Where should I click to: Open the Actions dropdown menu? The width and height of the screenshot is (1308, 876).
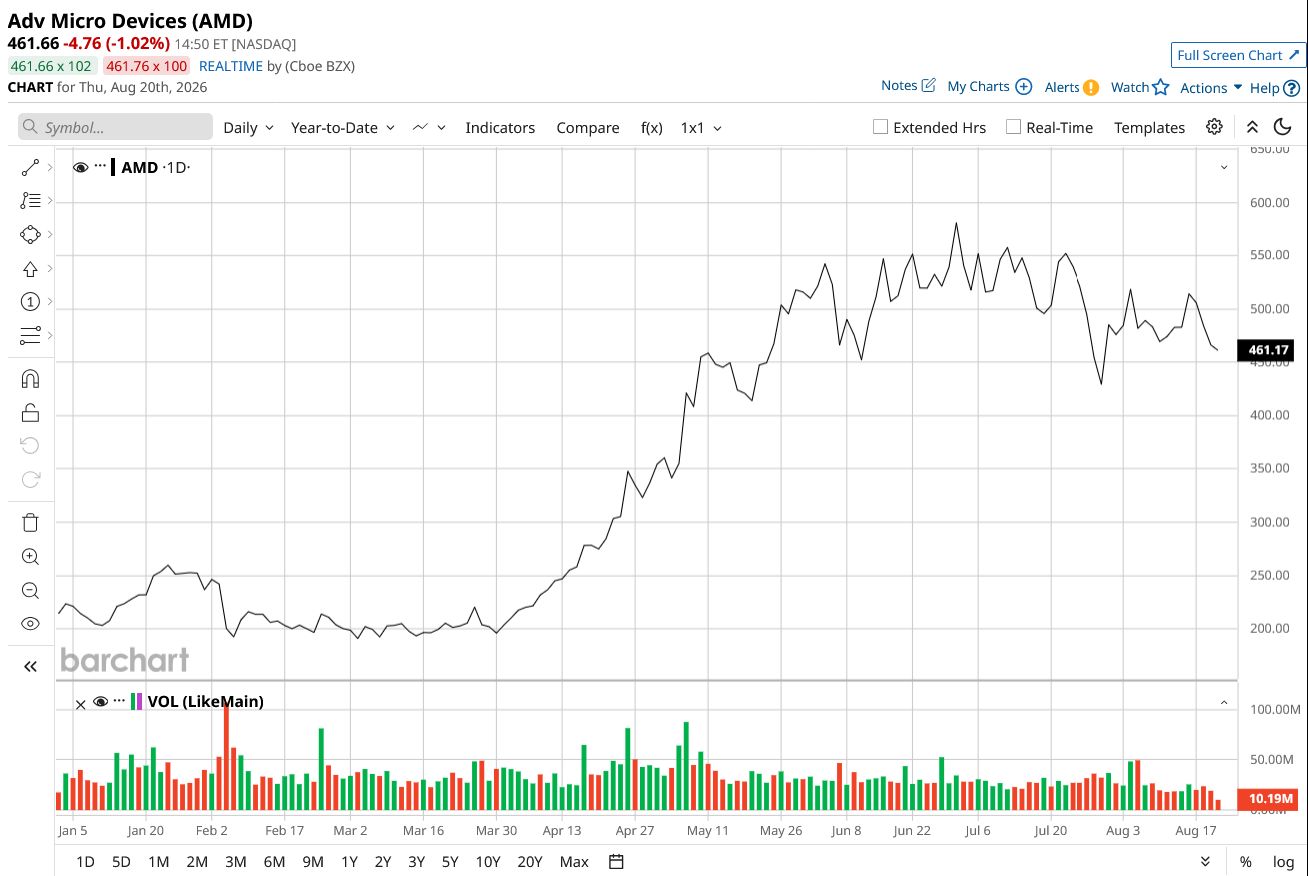(1211, 88)
